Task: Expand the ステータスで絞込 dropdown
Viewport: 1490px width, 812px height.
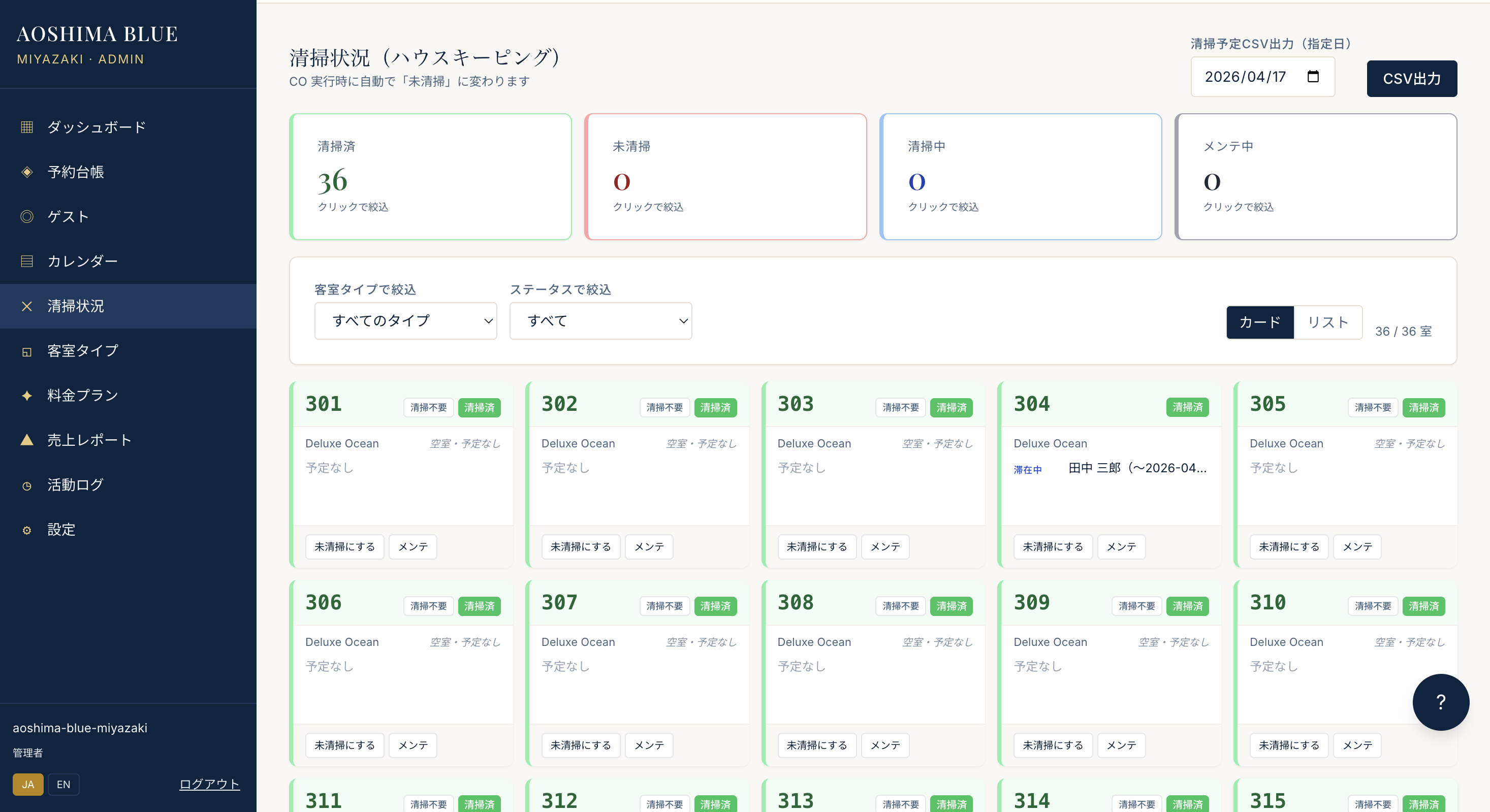Action: click(600, 320)
